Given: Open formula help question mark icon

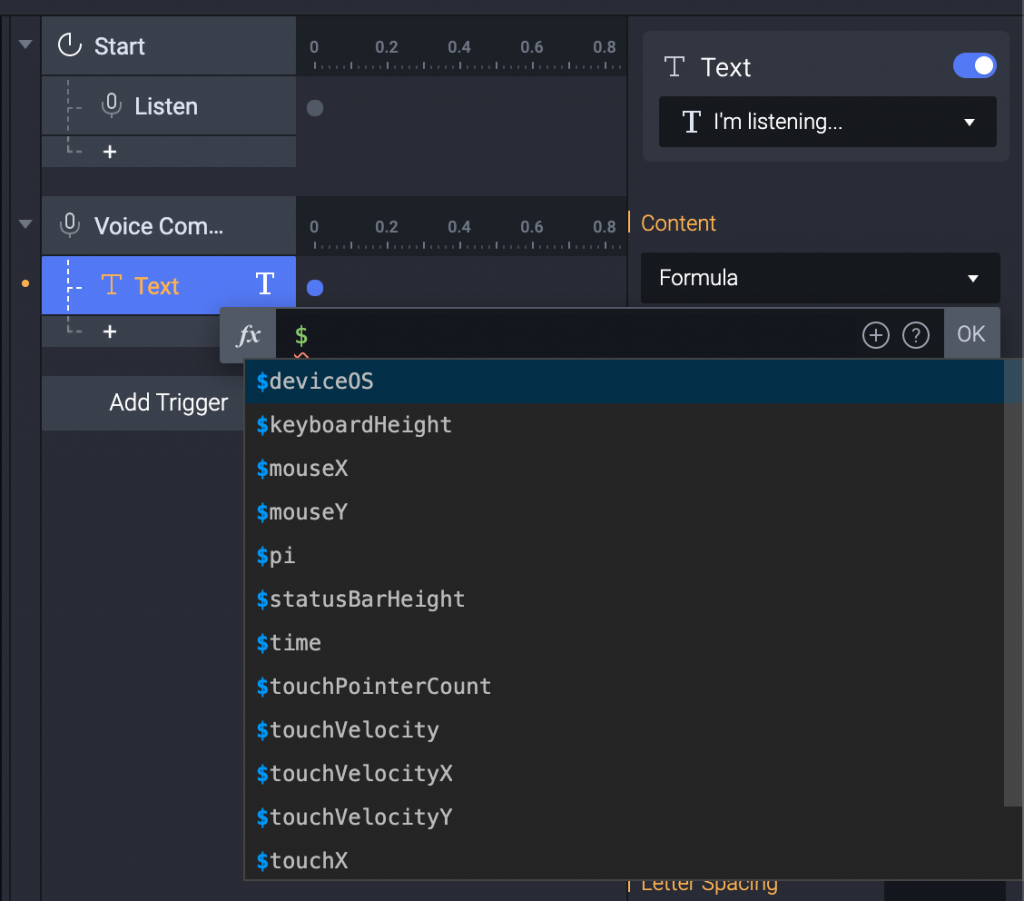Looking at the screenshot, I should click(x=916, y=336).
